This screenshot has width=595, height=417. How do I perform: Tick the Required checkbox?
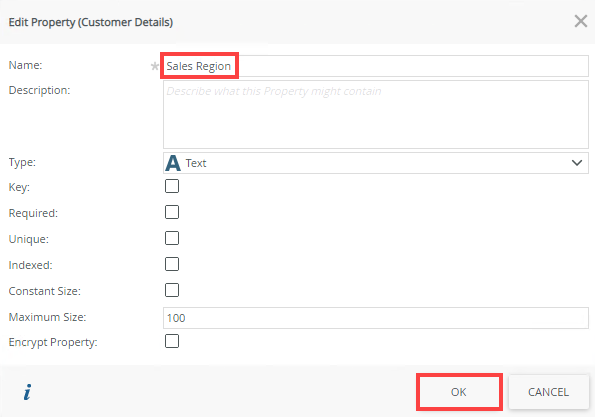pos(172,212)
